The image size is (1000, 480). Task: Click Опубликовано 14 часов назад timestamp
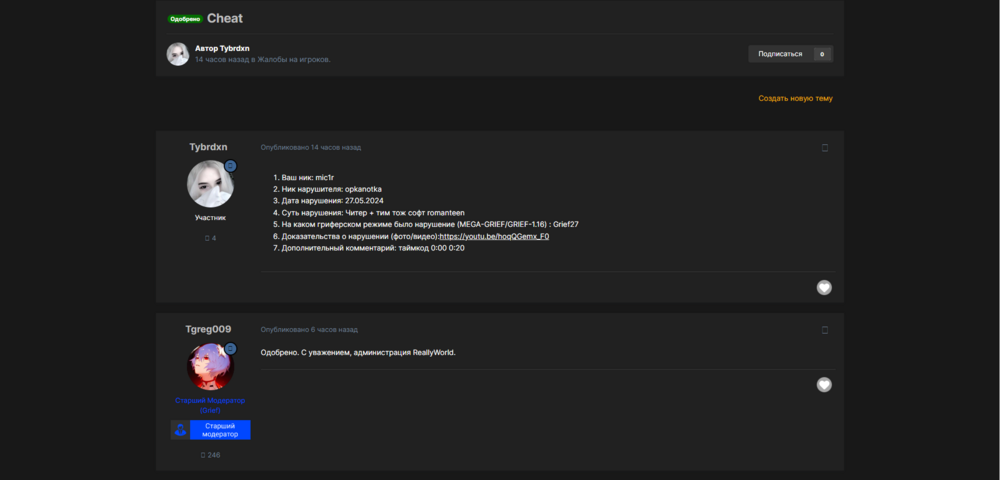pyautogui.click(x=311, y=147)
